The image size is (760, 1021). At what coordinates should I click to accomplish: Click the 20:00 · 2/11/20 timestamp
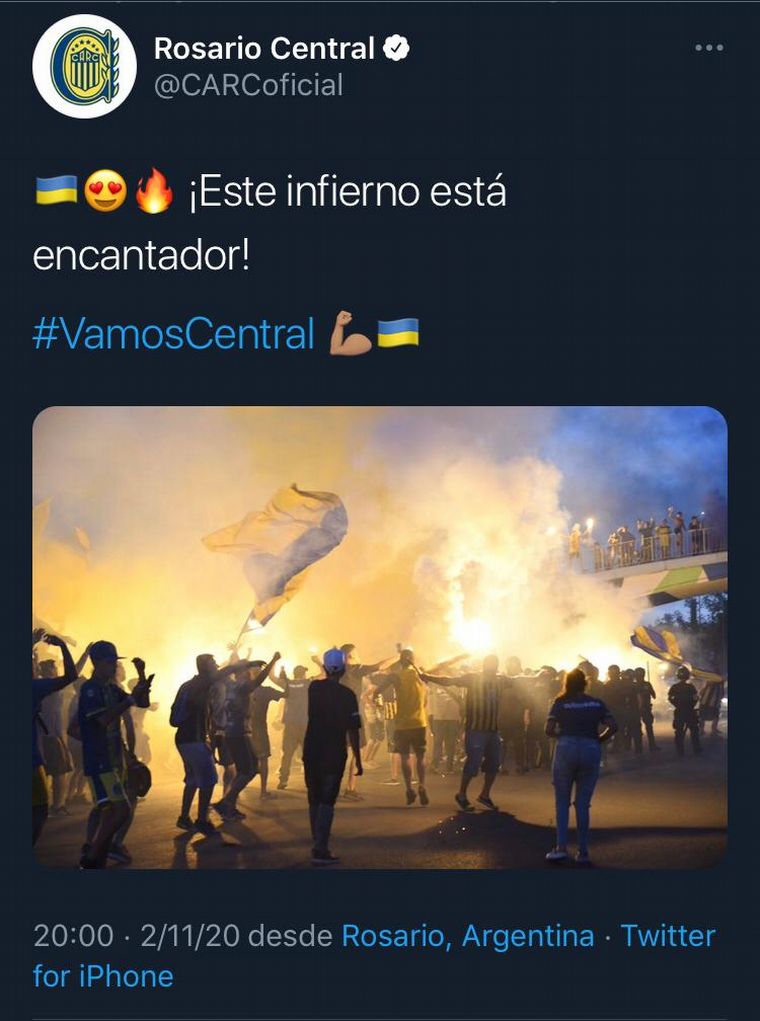pyautogui.click(x=136, y=936)
